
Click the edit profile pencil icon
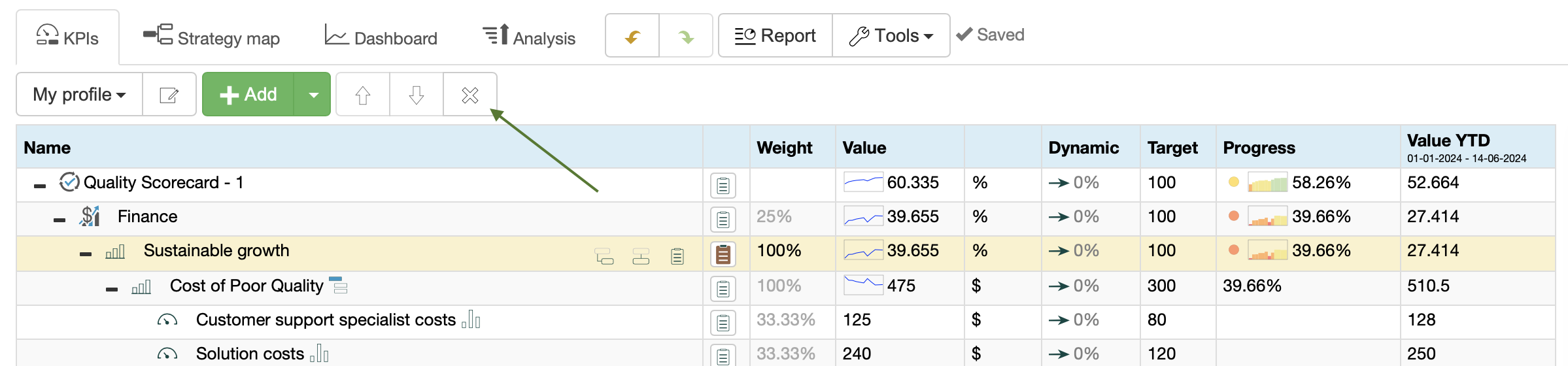coord(169,95)
